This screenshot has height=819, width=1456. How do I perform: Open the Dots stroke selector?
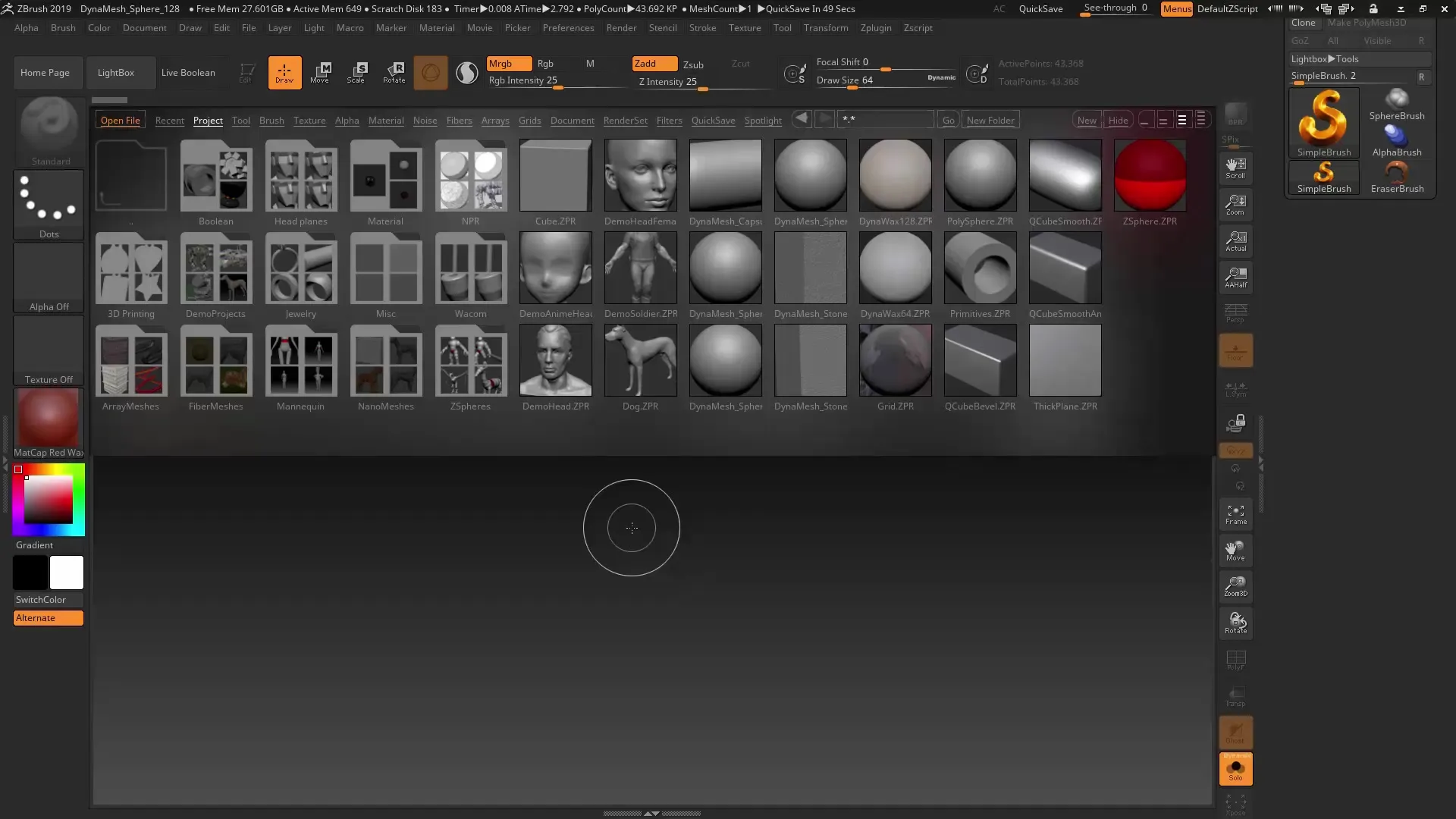point(49,205)
